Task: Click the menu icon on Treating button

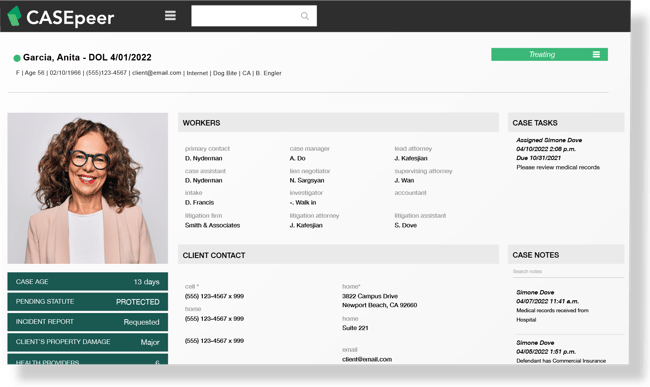Action: (x=596, y=54)
